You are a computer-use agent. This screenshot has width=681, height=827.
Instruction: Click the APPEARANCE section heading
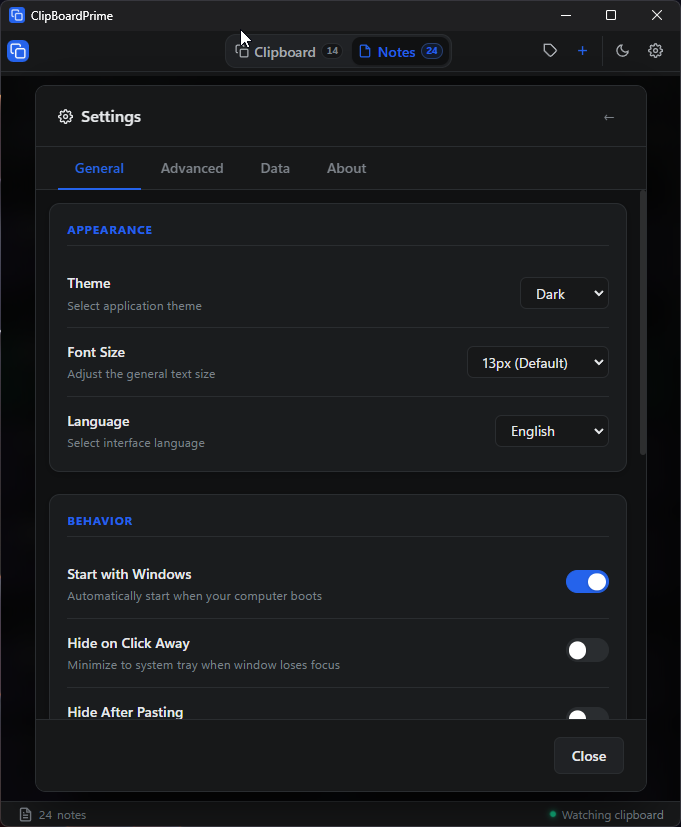tap(110, 230)
